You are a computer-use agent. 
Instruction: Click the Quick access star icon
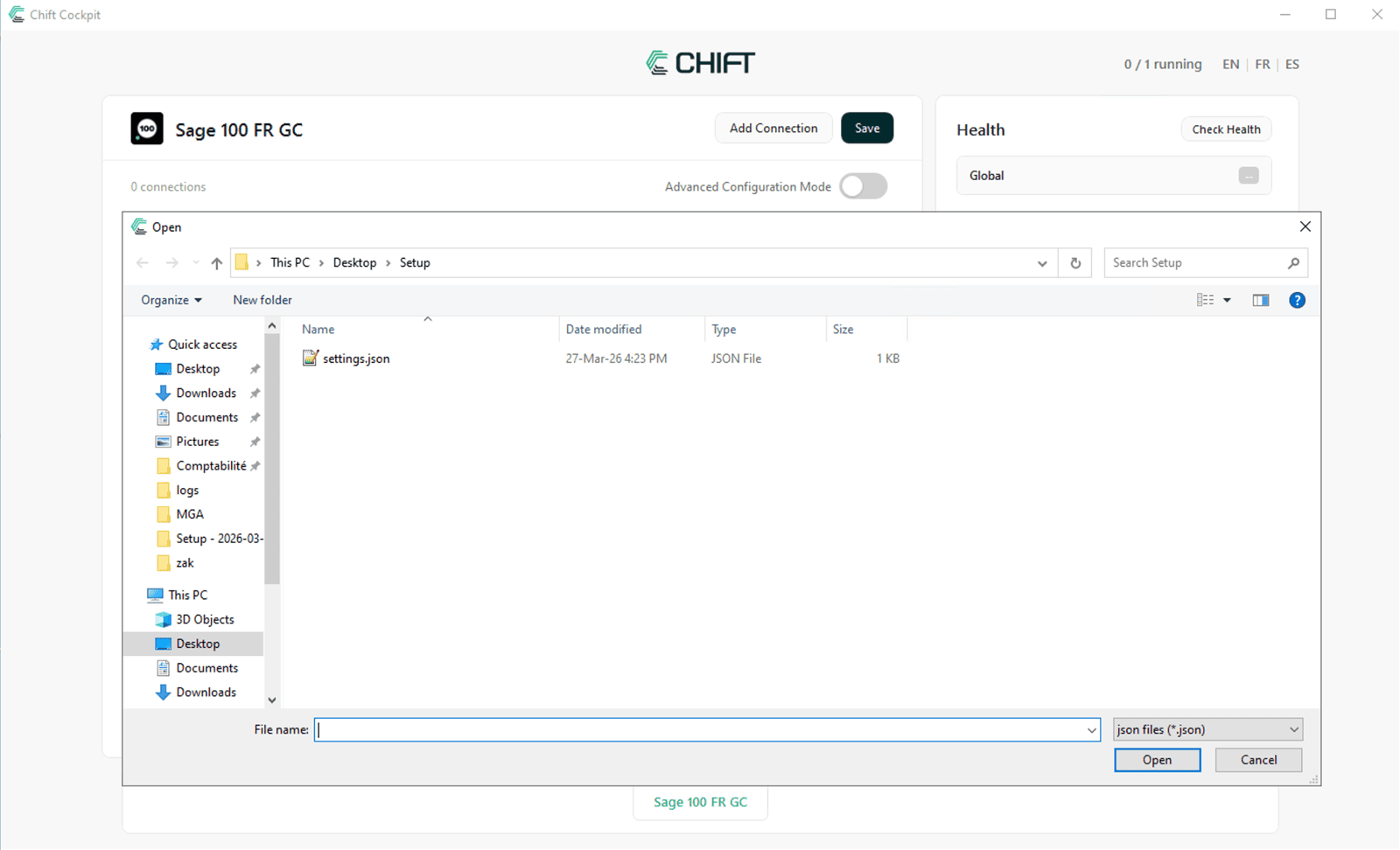[x=157, y=345]
